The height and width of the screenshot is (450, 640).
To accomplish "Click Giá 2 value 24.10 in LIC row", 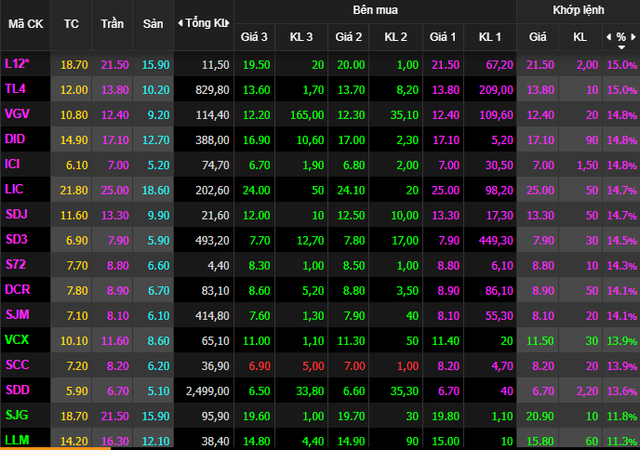I will click(x=351, y=190).
